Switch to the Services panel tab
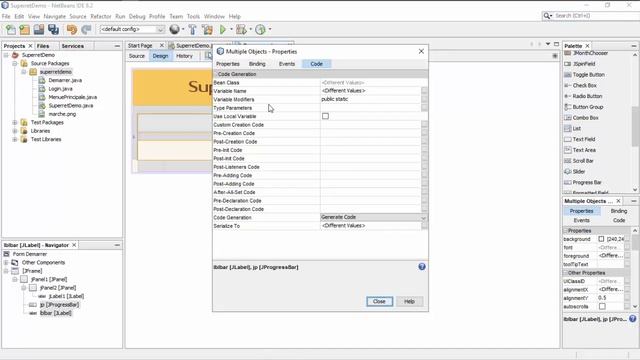 (73, 46)
